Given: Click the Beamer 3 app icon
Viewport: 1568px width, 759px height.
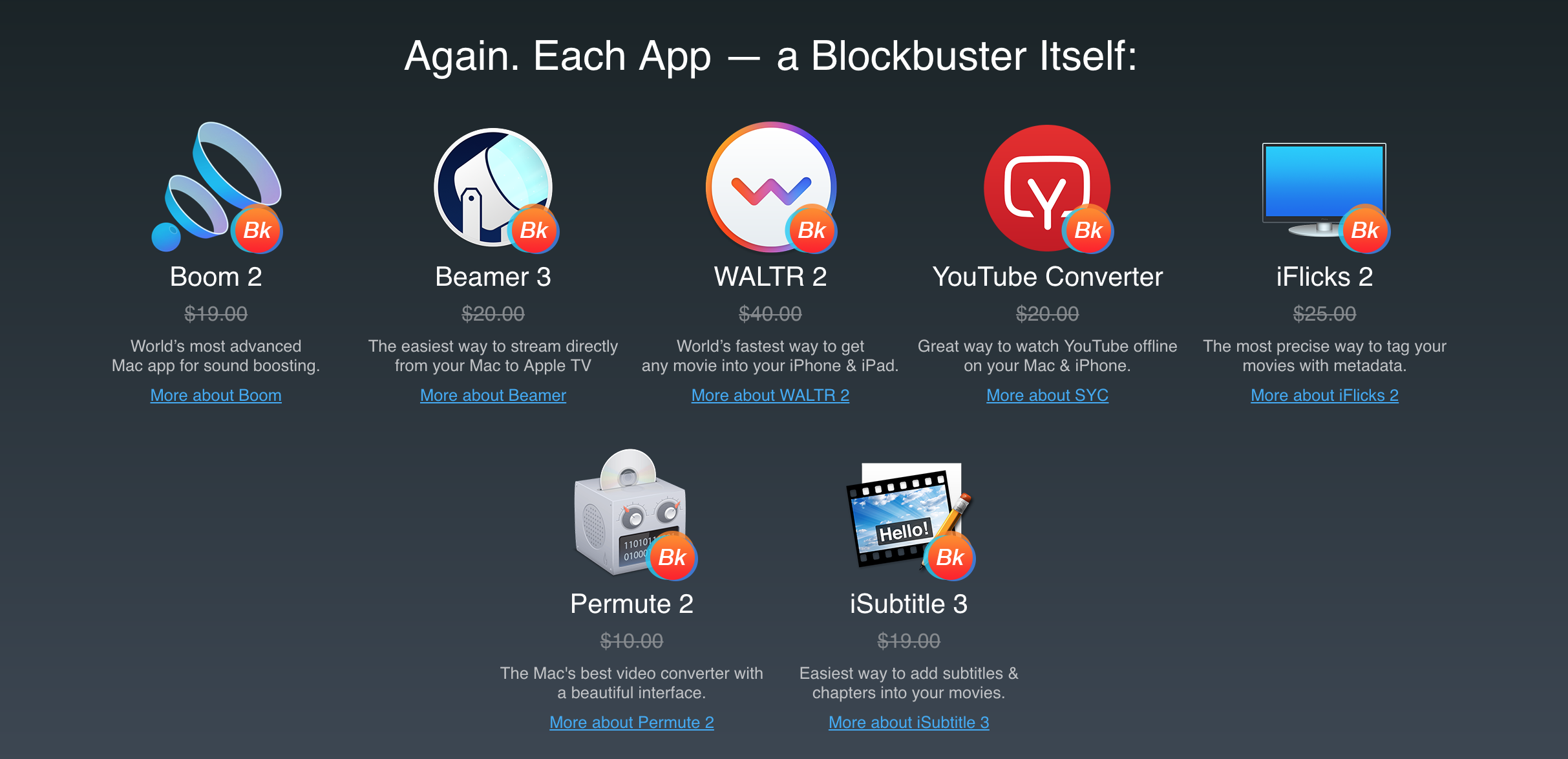Looking at the screenshot, I should [x=494, y=187].
